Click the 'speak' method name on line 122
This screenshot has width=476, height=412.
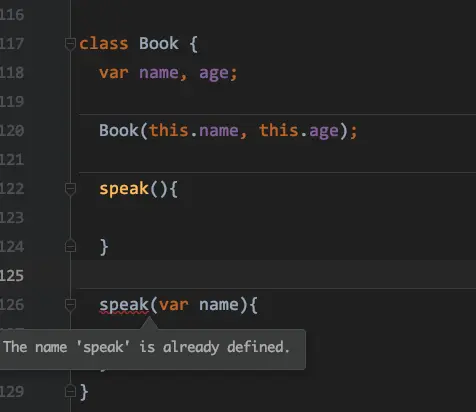coord(124,189)
